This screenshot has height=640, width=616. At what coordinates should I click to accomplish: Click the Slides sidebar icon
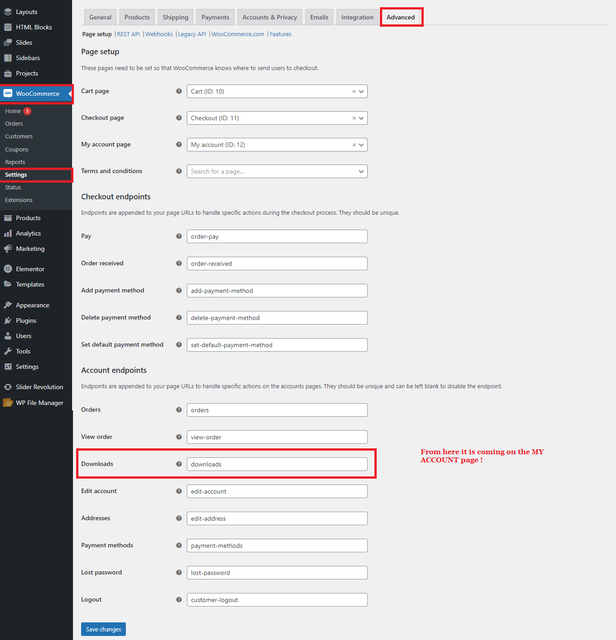pos(8,42)
